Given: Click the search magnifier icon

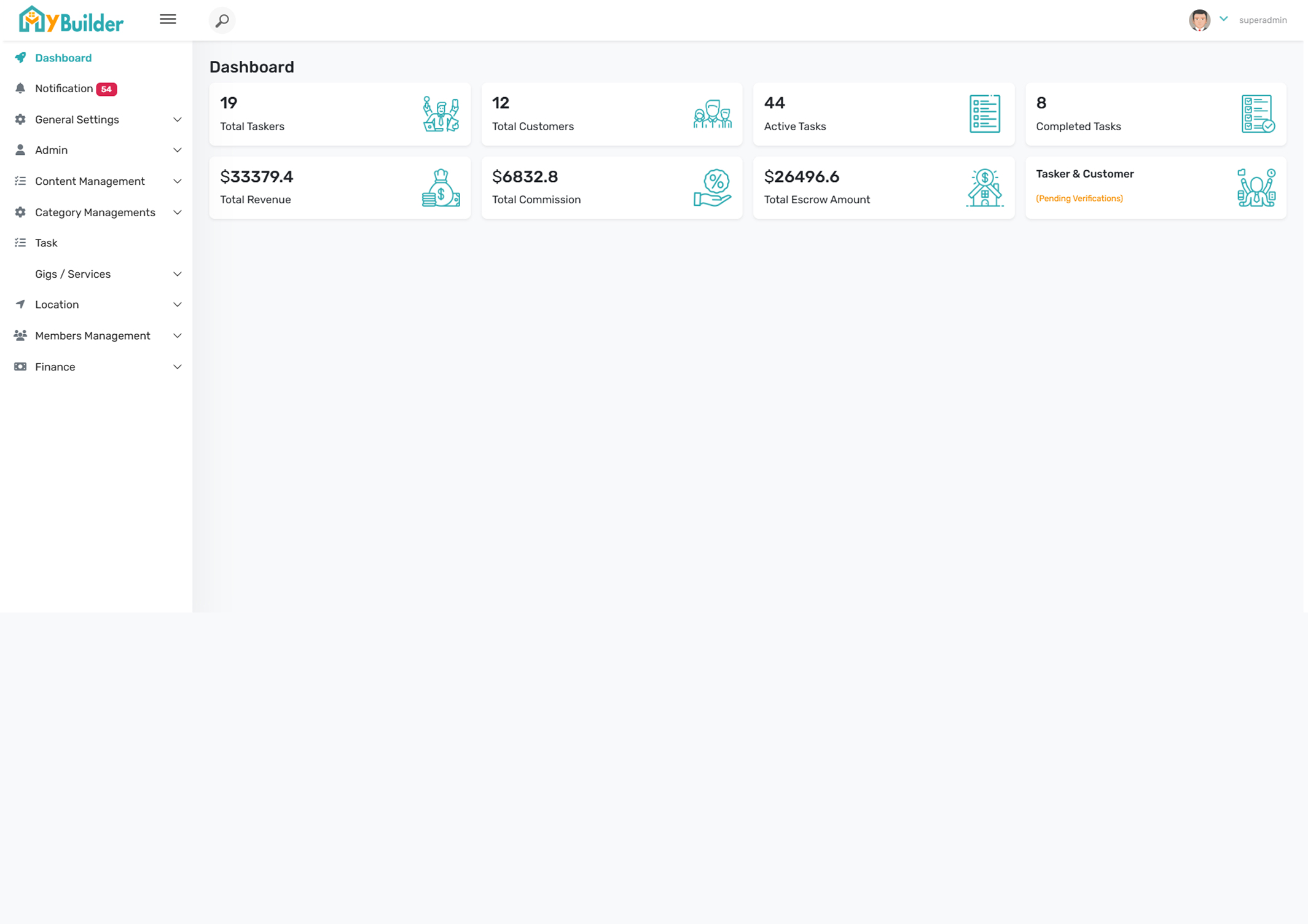Looking at the screenshot, I should pyautogui.click(x=222, y=21).
